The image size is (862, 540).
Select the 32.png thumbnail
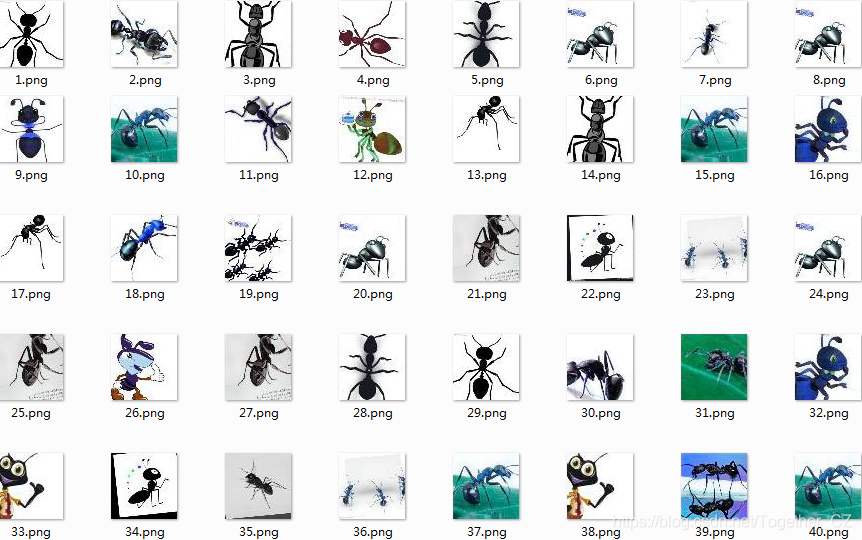(x=828, y=367)
